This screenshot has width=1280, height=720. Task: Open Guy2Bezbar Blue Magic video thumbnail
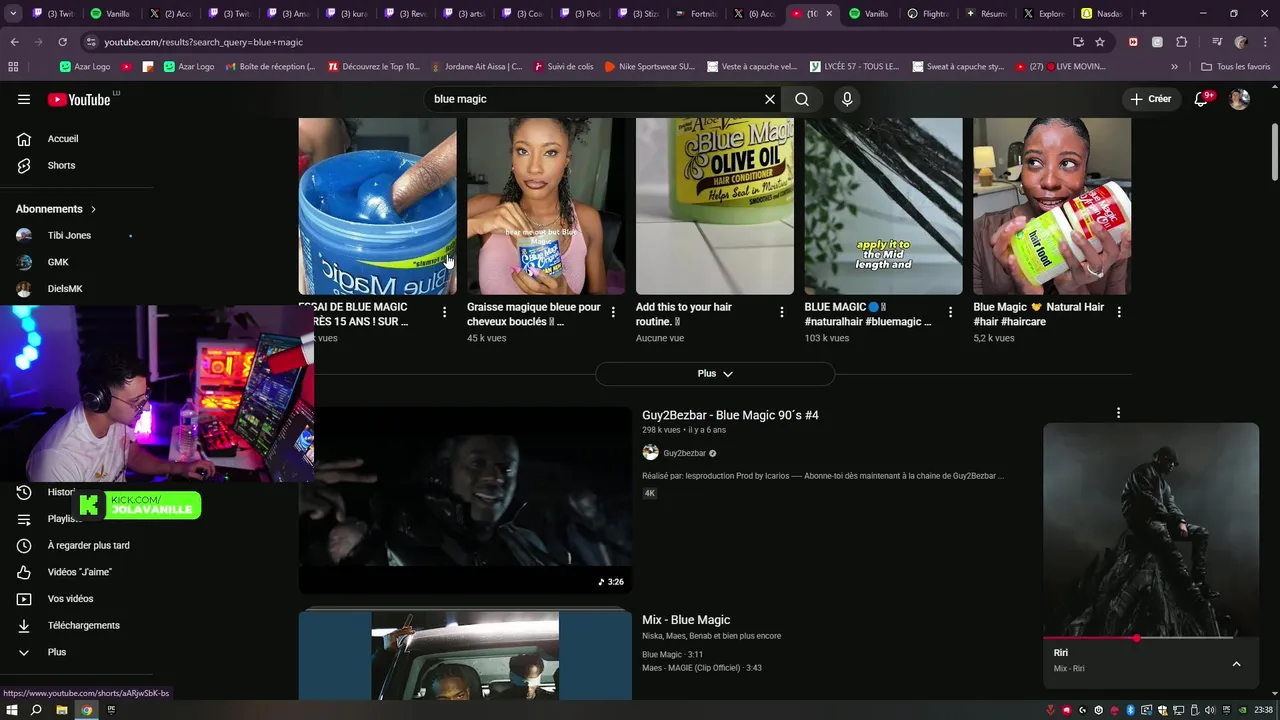pos(465,500)
